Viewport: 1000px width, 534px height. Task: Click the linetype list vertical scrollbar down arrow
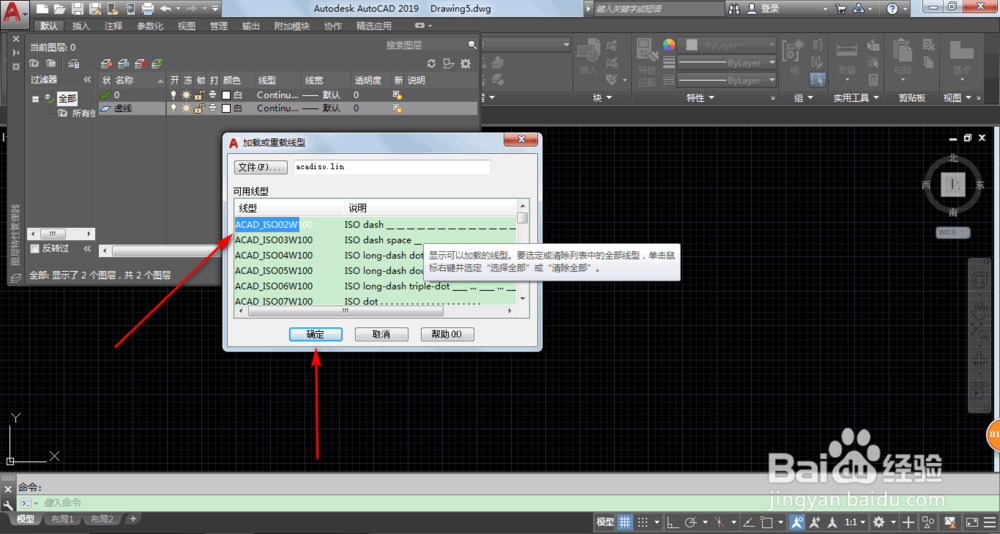(523, 298)
